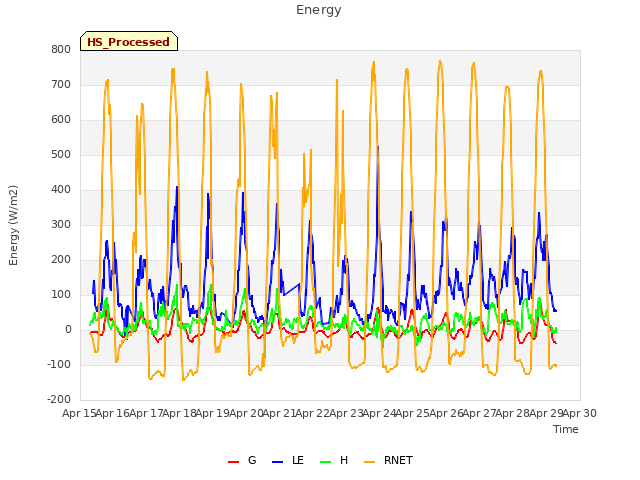
Task: Click the 600 y-axis tick label
Action: [61, 120]
